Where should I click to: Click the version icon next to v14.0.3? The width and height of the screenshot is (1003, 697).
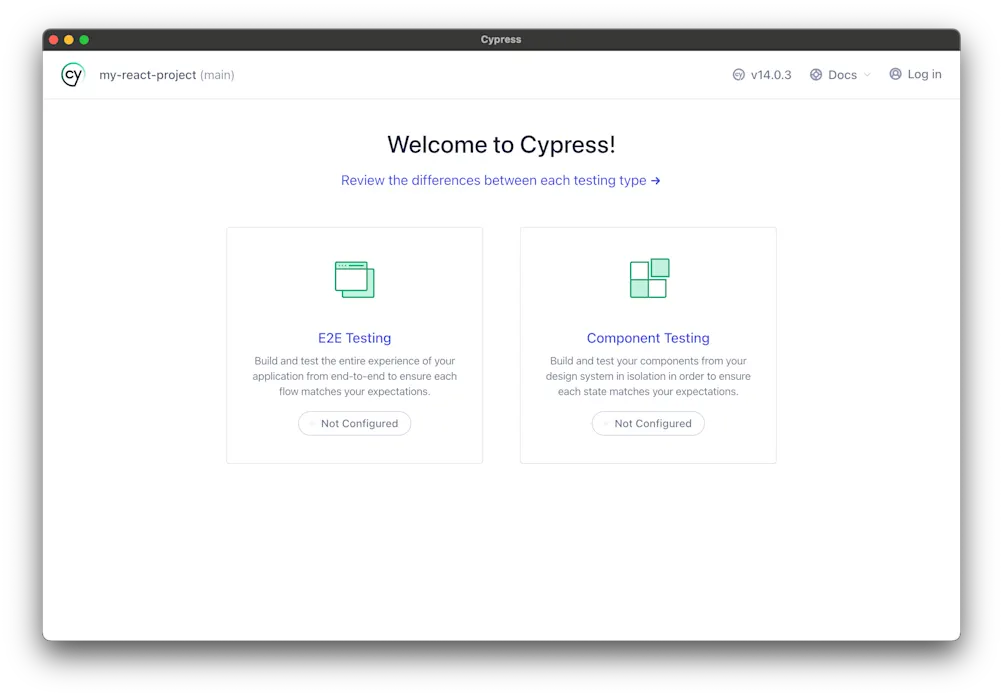pos(738,74)
